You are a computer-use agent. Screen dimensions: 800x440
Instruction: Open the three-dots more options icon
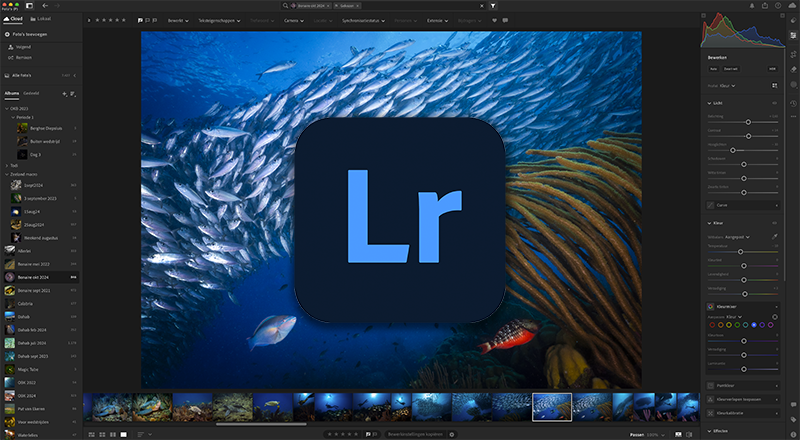point(793,116)
